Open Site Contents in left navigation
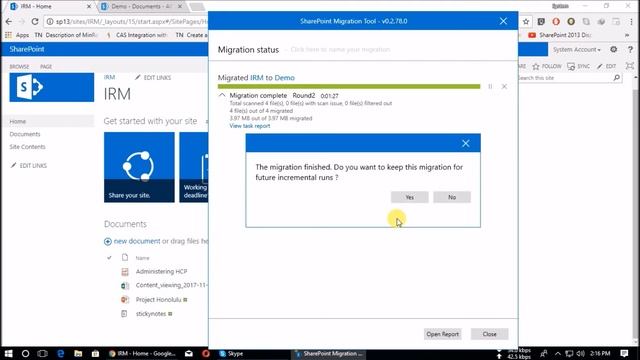The width and height of the screenshot is (640, 360). (x=27, y=147)
